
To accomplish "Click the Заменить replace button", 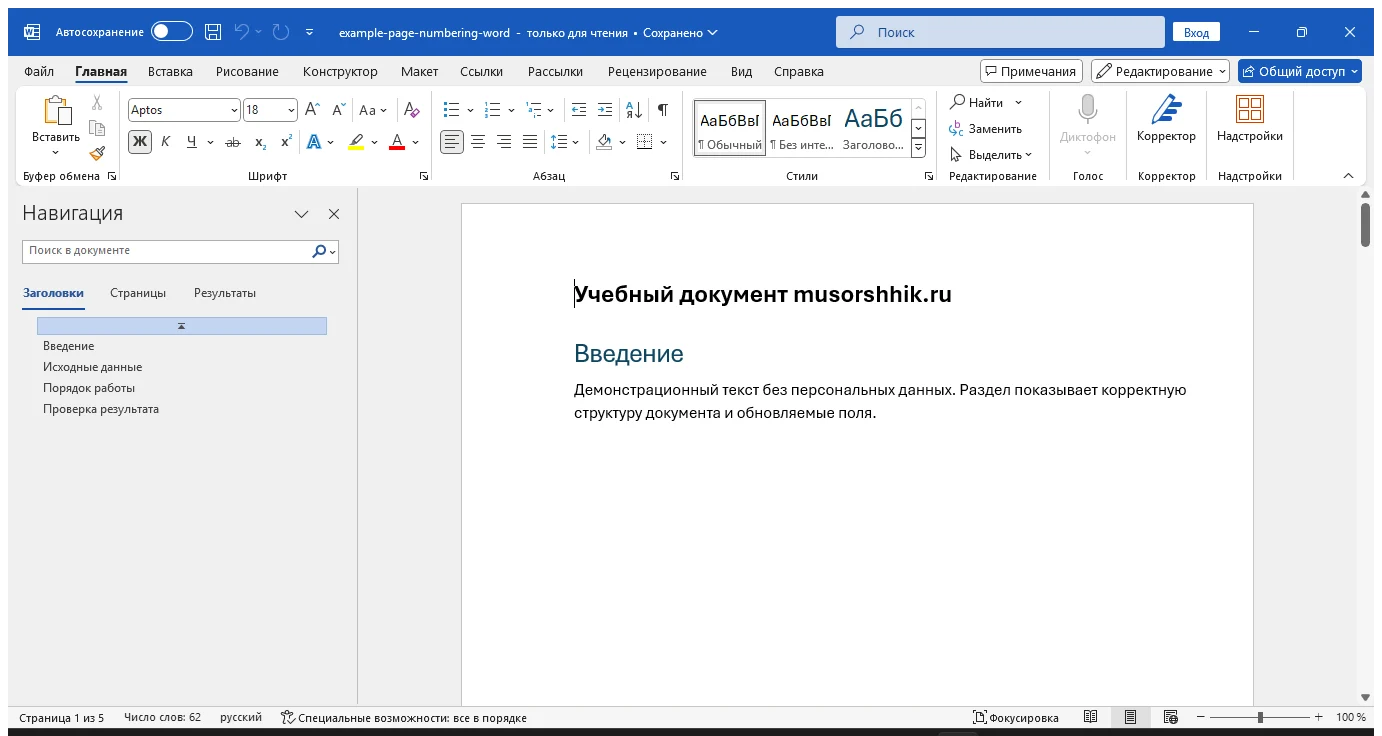I will (985, 128).
